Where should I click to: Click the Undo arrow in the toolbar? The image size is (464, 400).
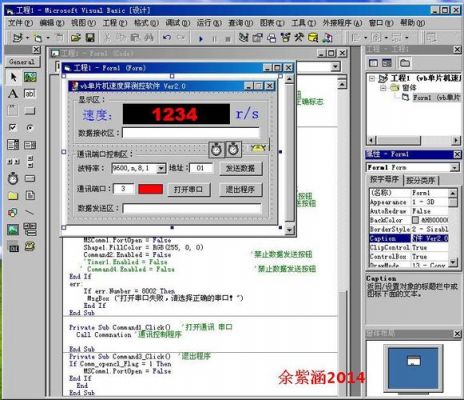click(x=167, y=38)
